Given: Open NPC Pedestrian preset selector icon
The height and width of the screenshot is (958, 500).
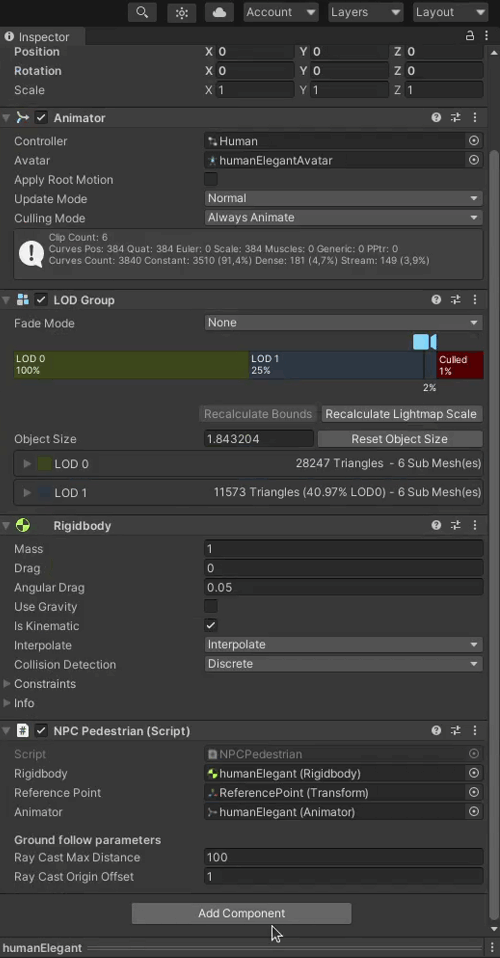Looking at the screenshot, I should [455, 730].
